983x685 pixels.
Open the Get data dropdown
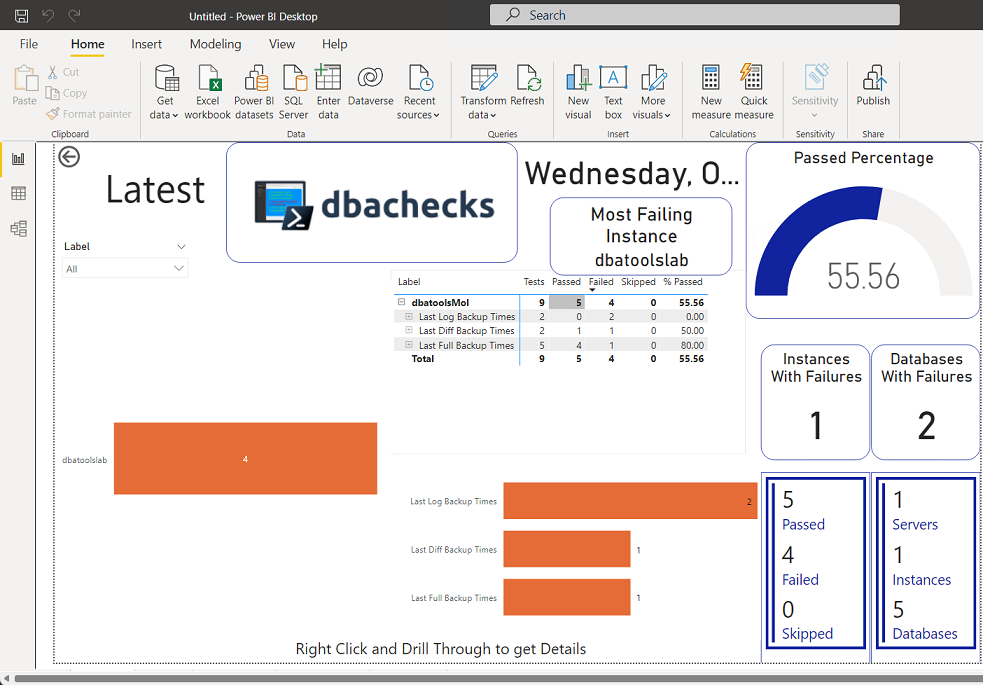164,92
